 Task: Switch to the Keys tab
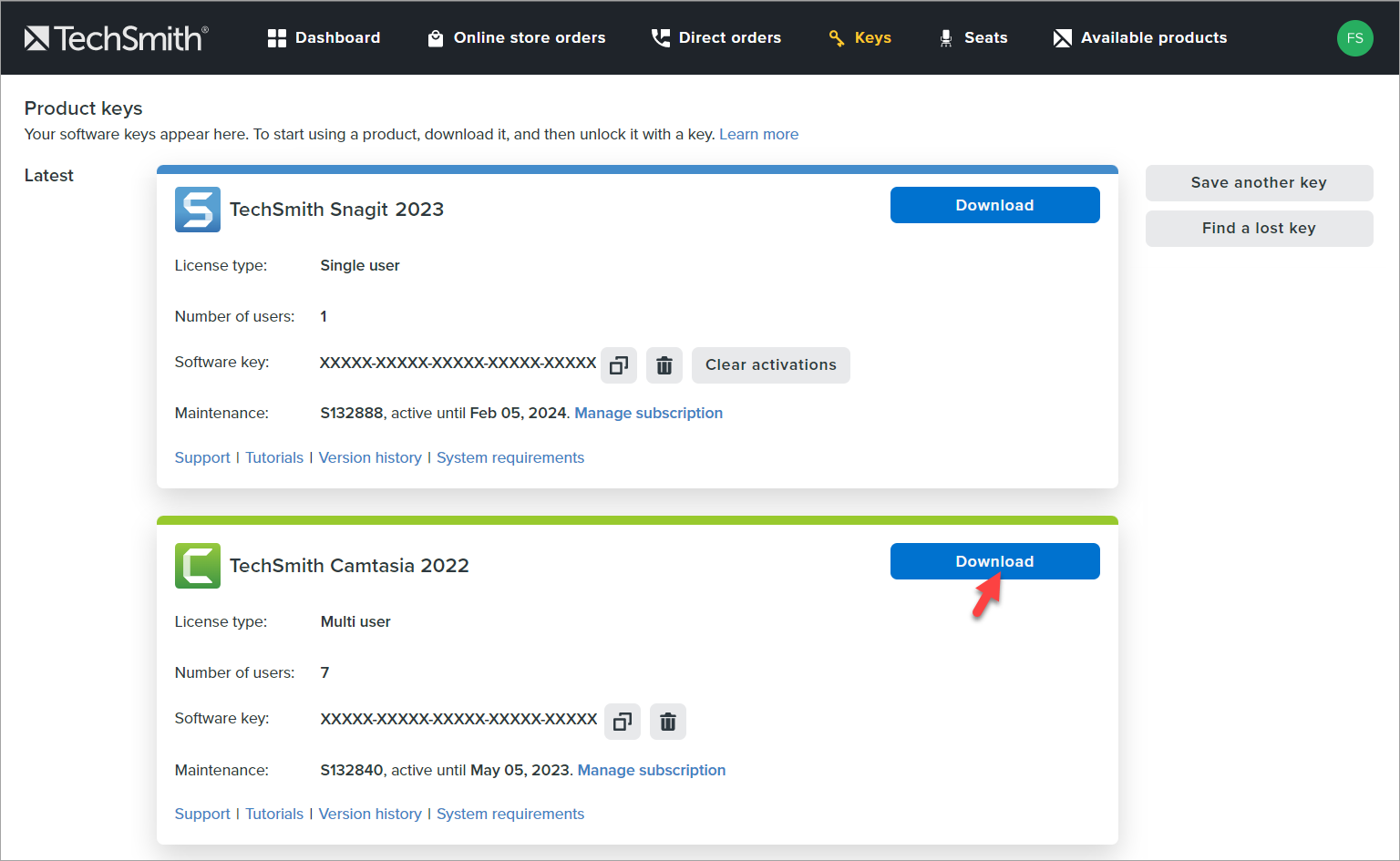pyautogui.click(x=874, y=37)
